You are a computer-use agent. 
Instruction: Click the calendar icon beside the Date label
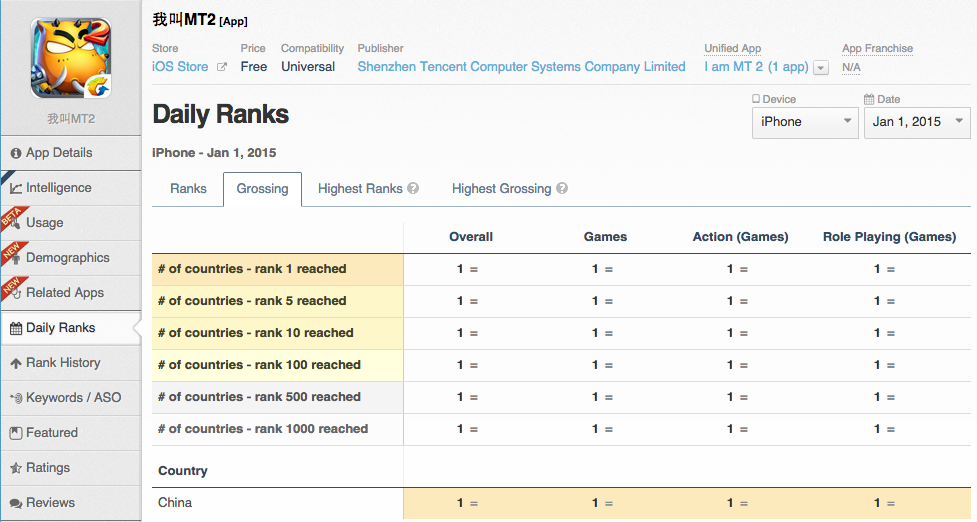click(869, 98)
